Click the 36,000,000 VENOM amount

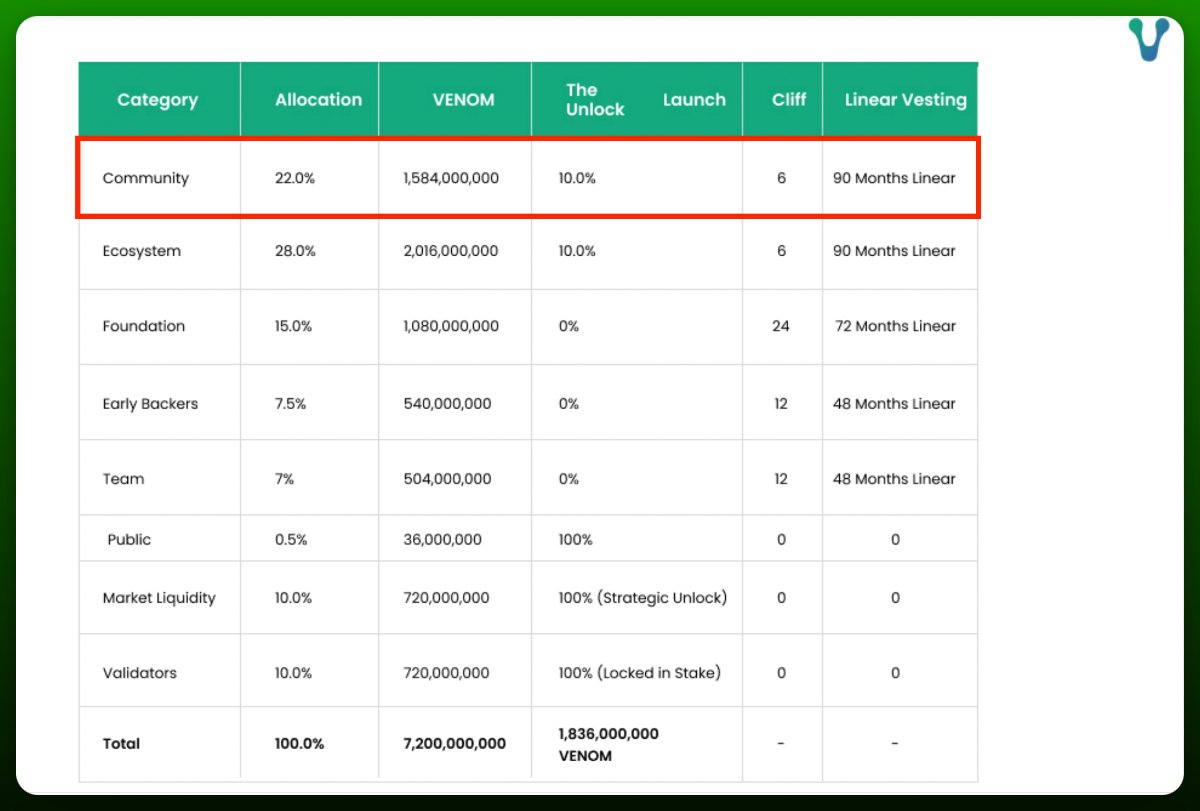pos(442,539)
